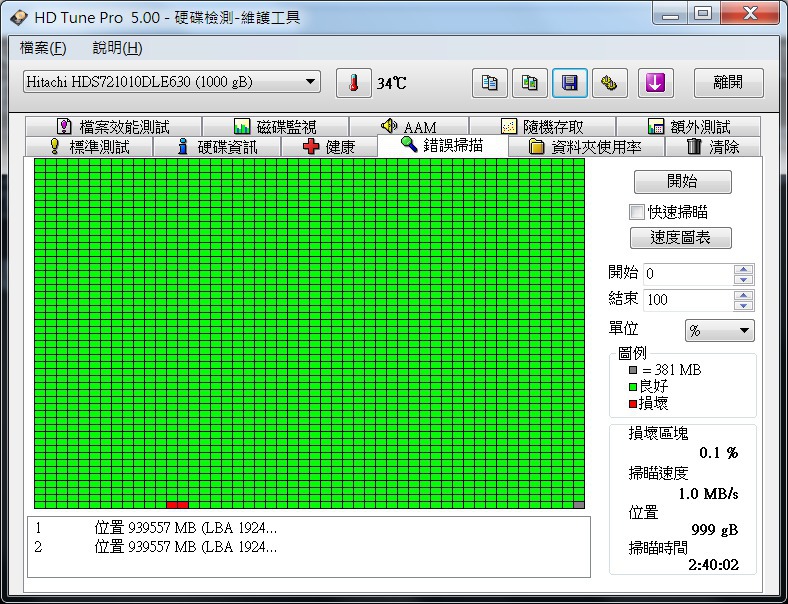788x604 pixels.
Task: Toggle the 快速掃瞄 quick scan checkbox
Action: (636, 212)
